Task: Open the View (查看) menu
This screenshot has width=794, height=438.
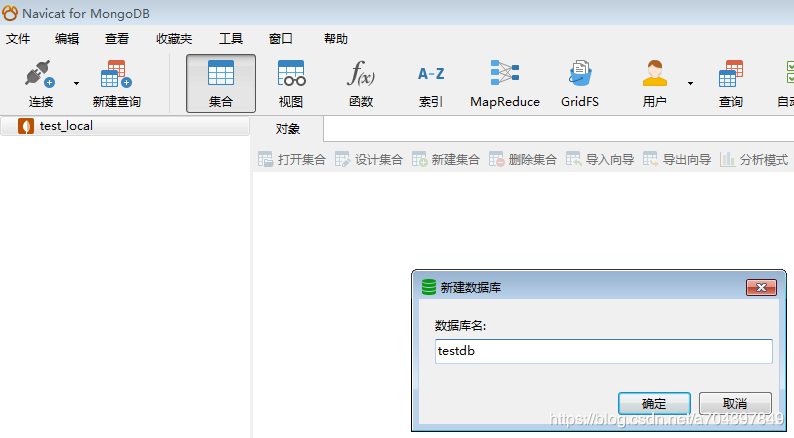Action: [117, 39]
